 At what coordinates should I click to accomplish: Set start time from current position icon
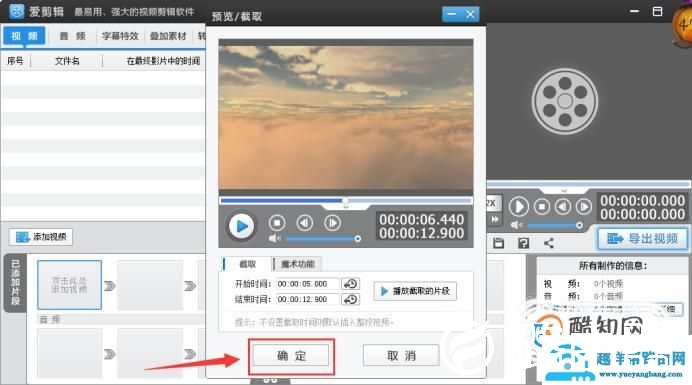coord(351,284)
